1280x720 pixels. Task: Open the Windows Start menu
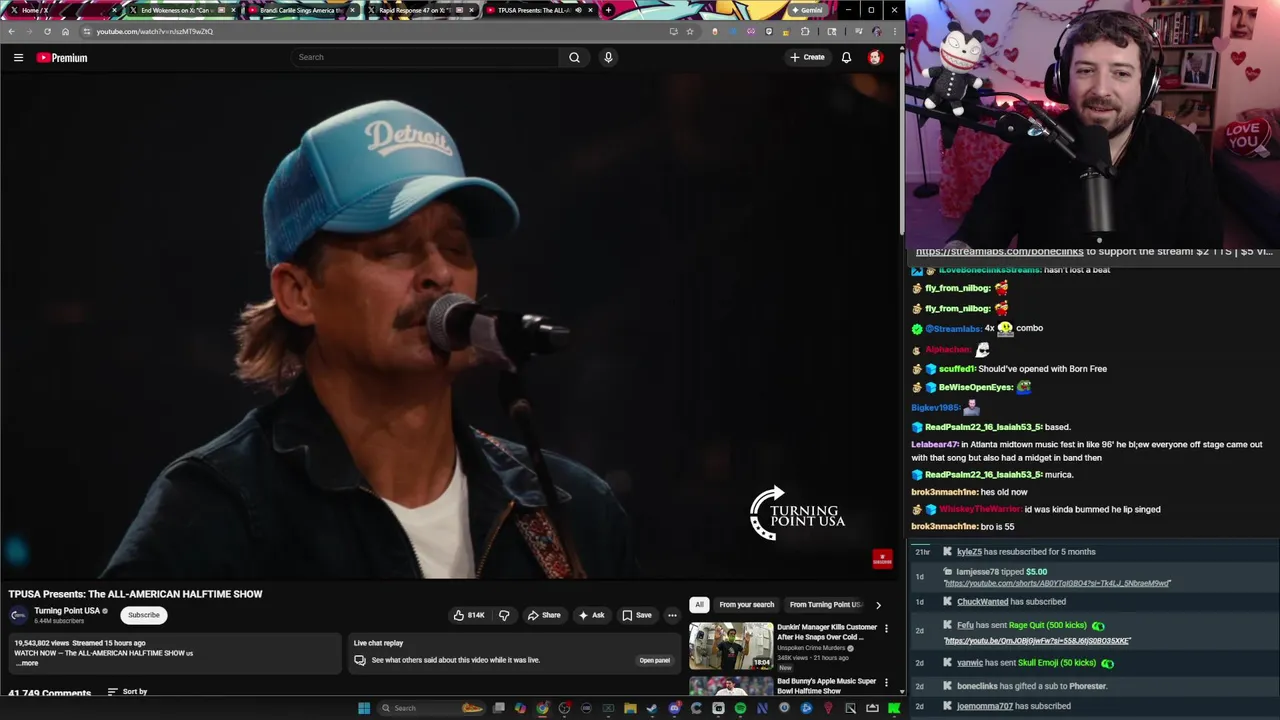pyautogui.click(x=364, y=708)
